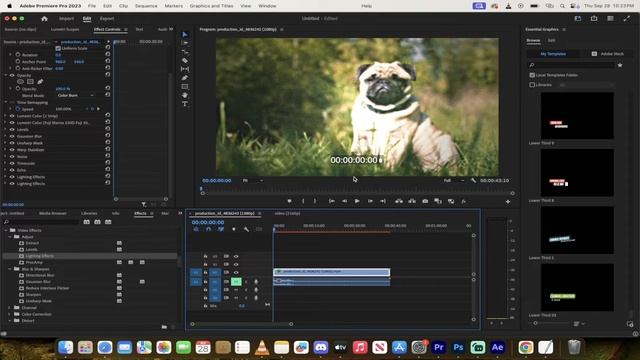Select the Lighting Effects preset row
640x360 pixels.
[x=90, y=256]
